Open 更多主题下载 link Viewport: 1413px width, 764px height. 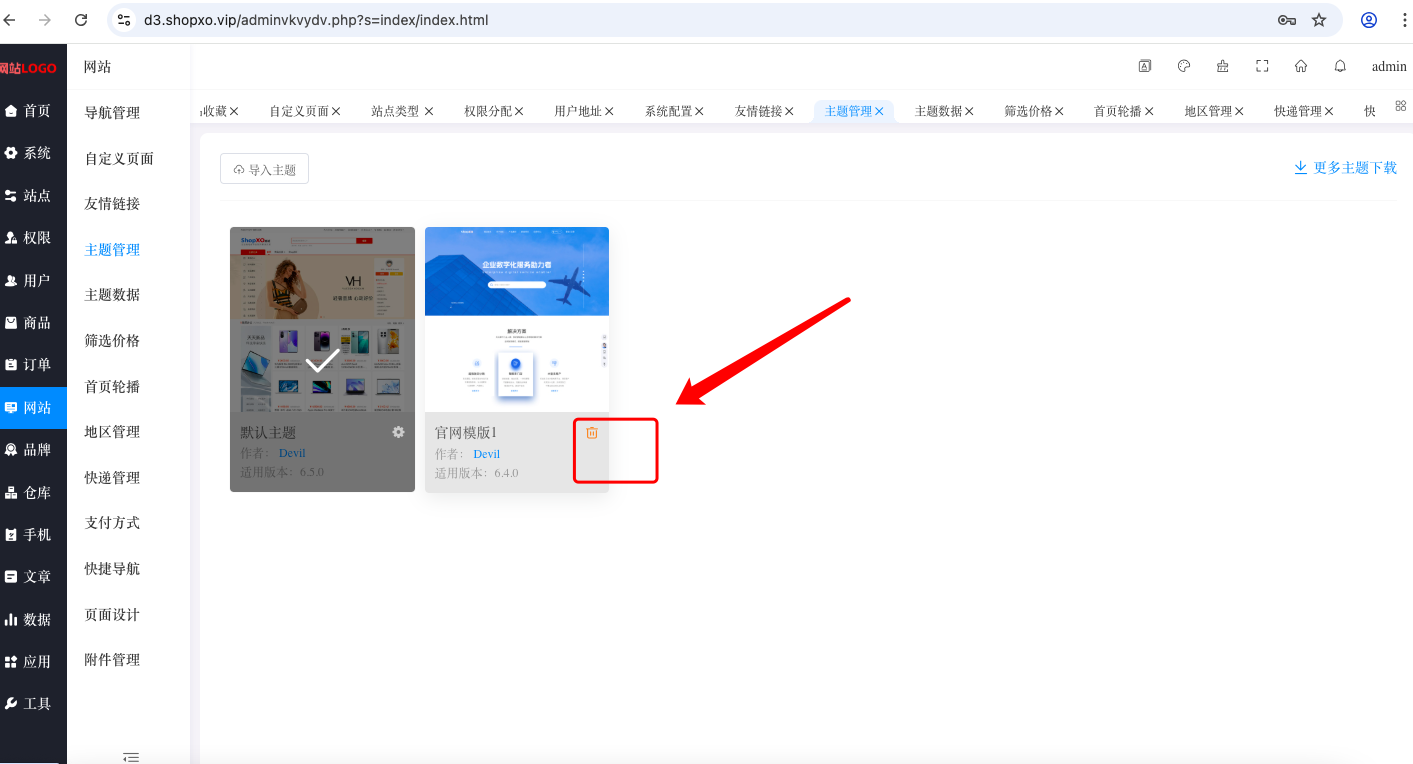[x=1345, y=168]
